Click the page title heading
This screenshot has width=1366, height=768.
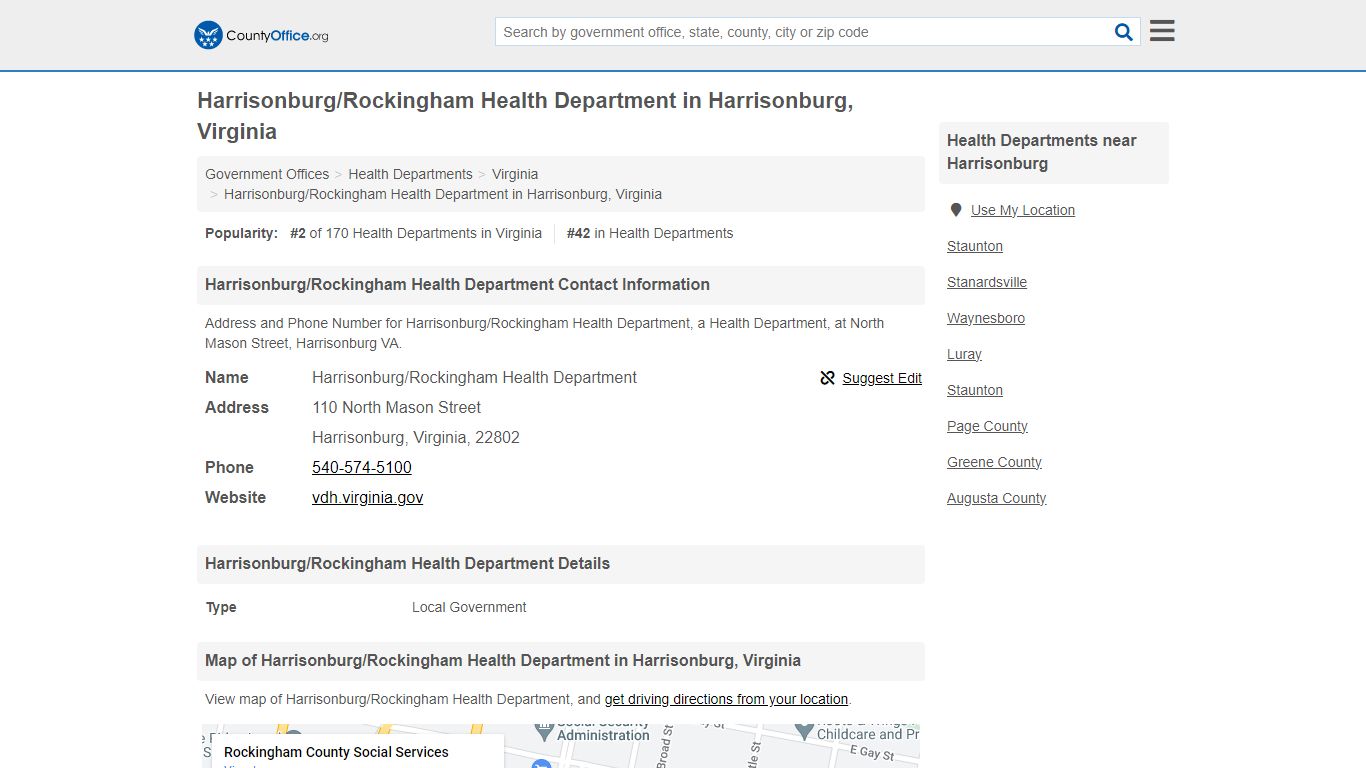click(x=525, y=116)
